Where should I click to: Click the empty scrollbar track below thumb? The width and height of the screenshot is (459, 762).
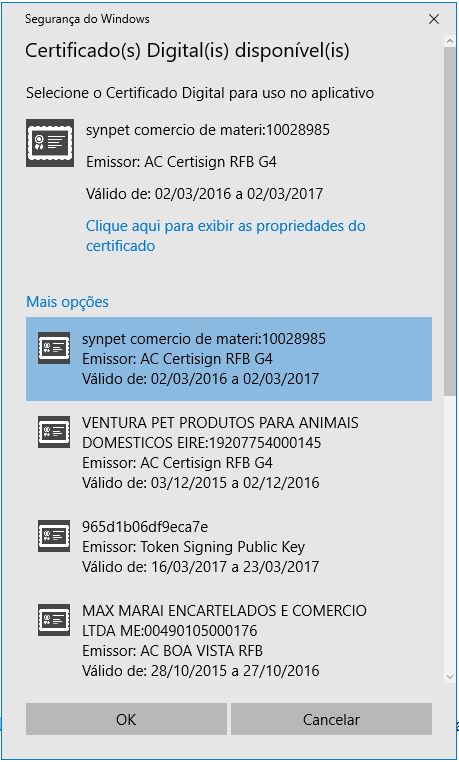(x=449, y=533)
